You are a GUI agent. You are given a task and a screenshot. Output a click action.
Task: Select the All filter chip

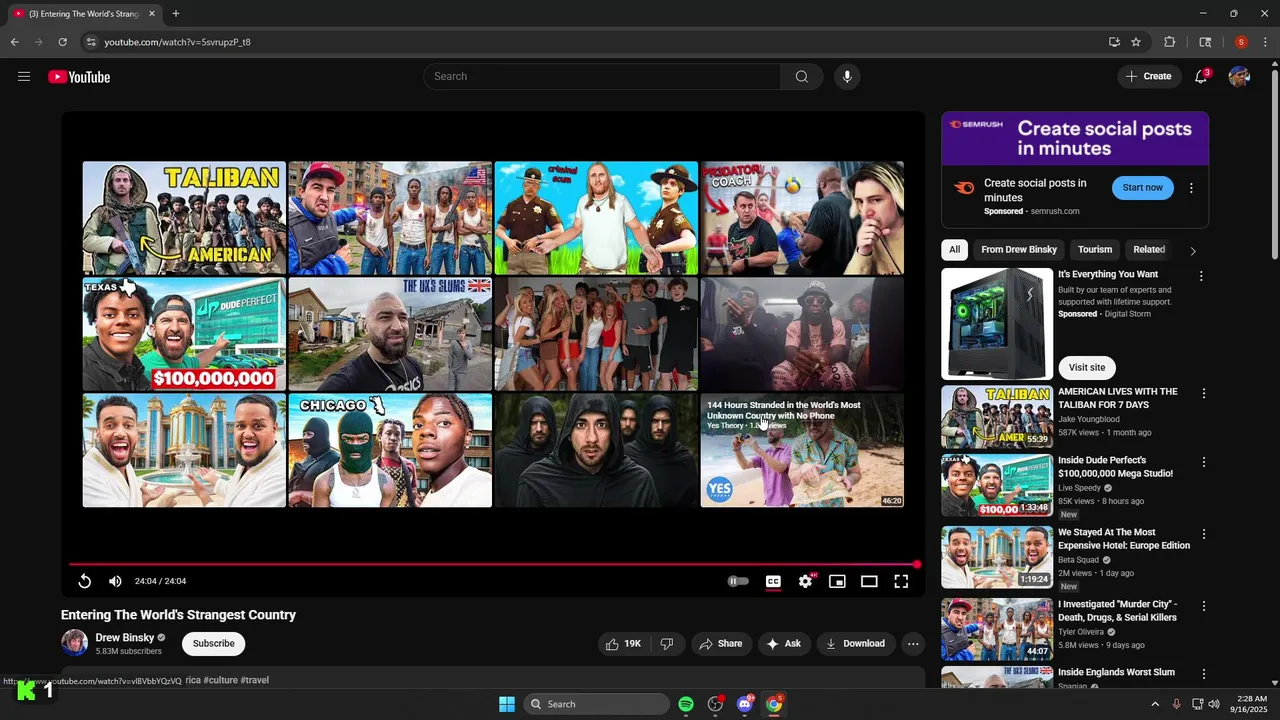click(x=954, y=250)
